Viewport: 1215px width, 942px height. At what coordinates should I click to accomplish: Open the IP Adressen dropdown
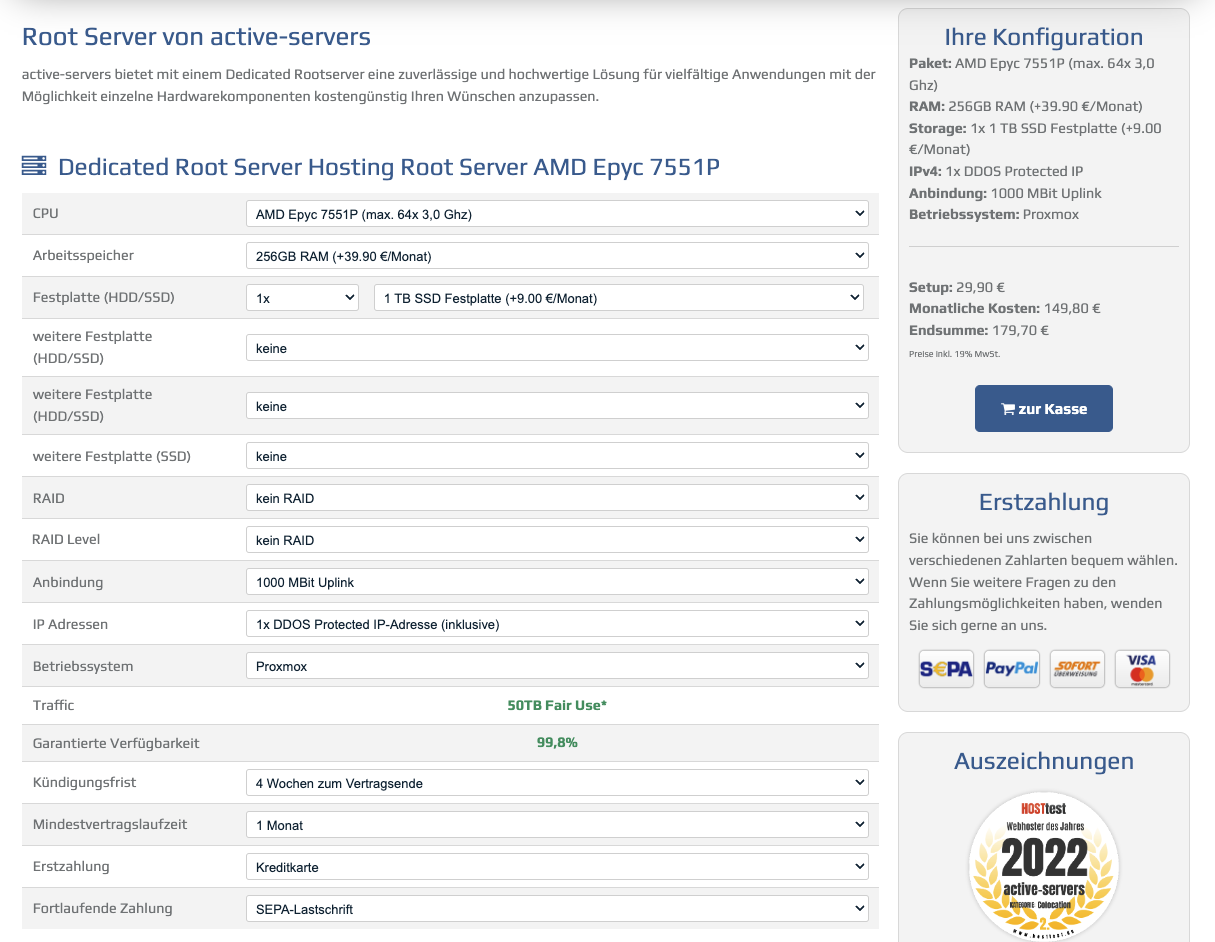pyautogui.click(x=557, y=624)
